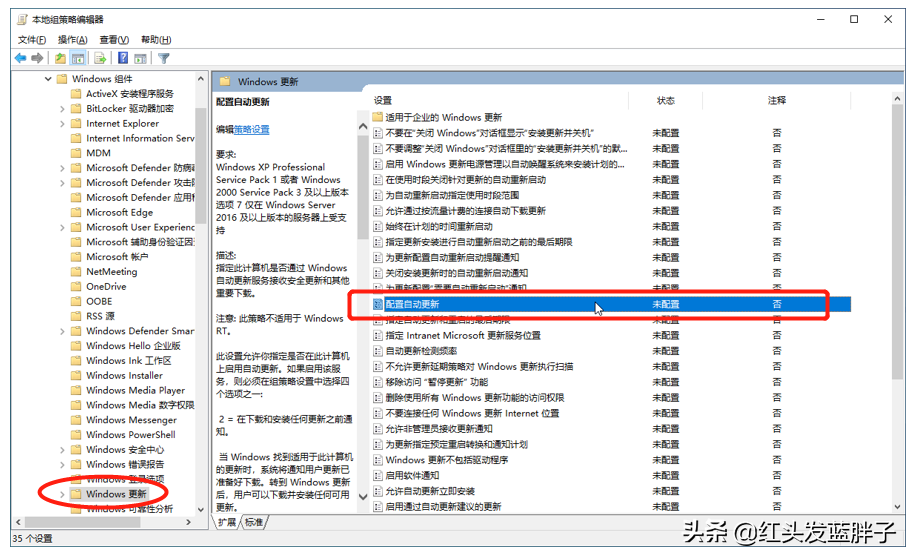Sort by the 状态 column header
The height and width of the screenshot is (560, 912).
tap(665, 100)
